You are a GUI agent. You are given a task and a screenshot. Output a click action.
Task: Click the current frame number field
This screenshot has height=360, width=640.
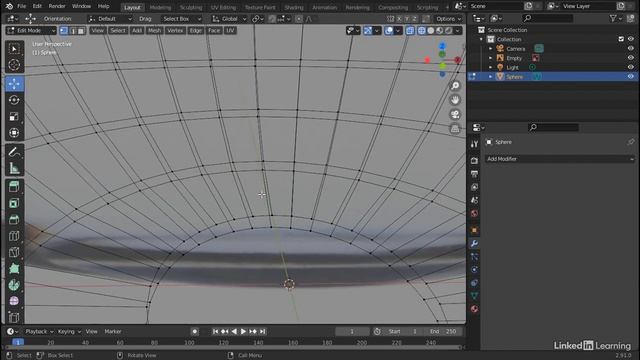pyautogui.click(x=352, y=332)
